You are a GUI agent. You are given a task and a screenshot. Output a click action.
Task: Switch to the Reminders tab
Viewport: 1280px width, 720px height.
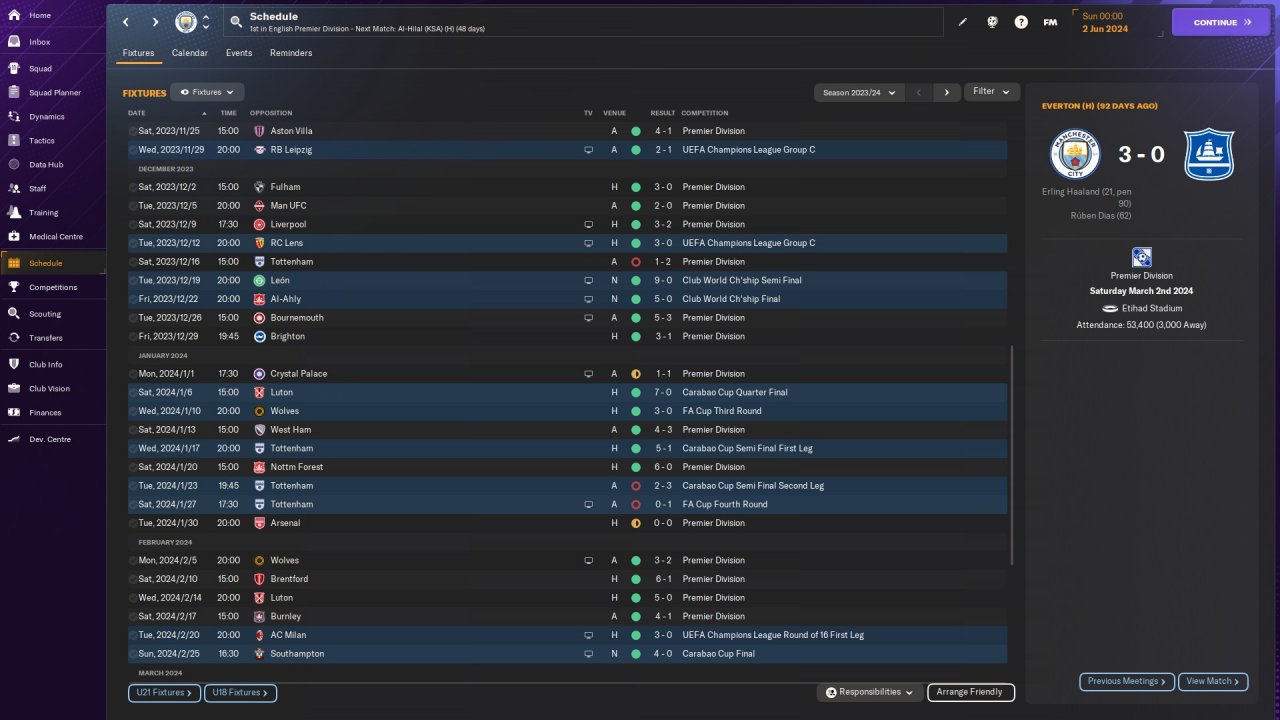(x=291, y=53)
